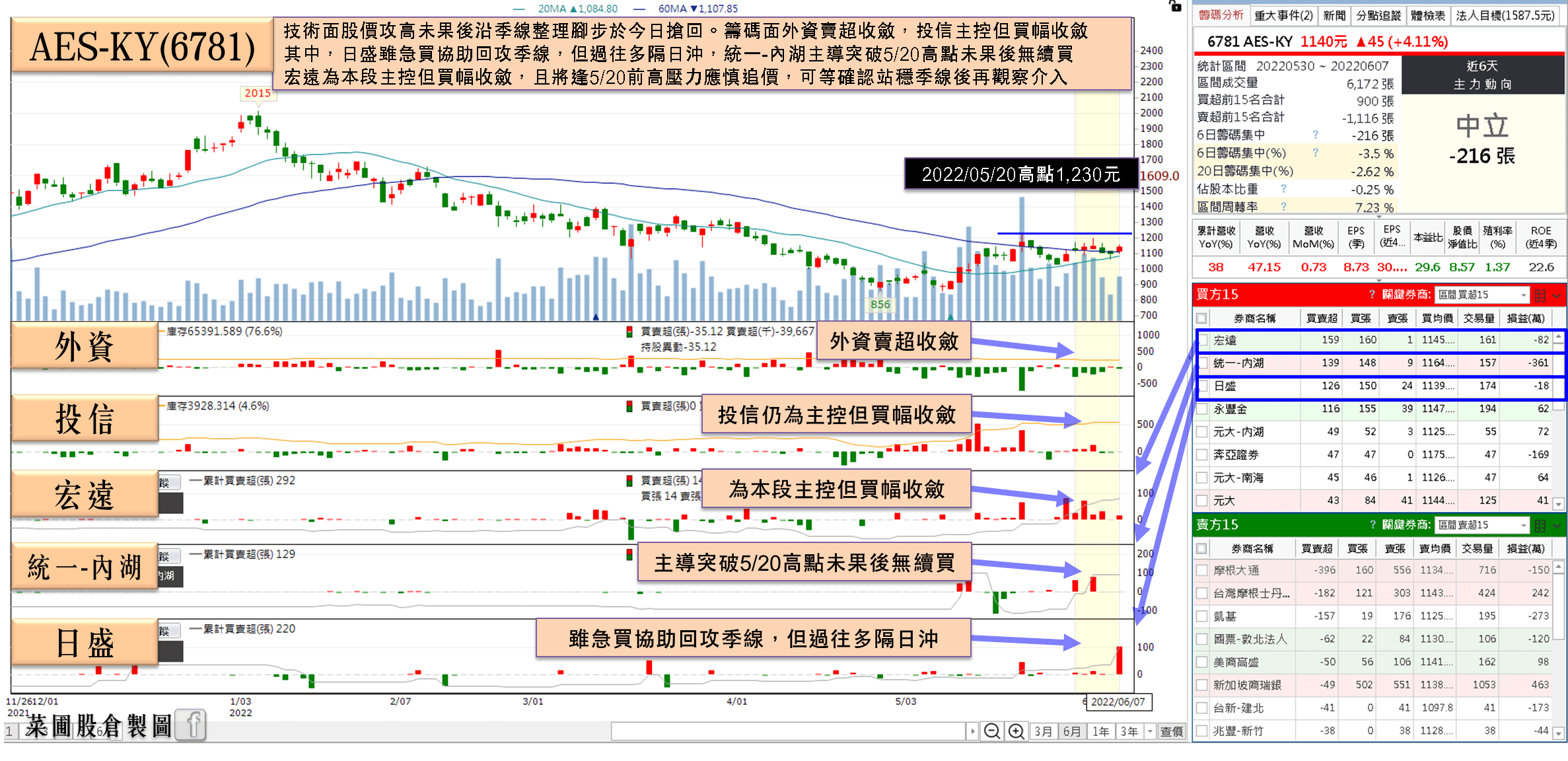Tick the checkbox for 統一-內湖
The width and height of the screenshot is (1568, 761).
pyautogui.click(x=1202, y=363)
